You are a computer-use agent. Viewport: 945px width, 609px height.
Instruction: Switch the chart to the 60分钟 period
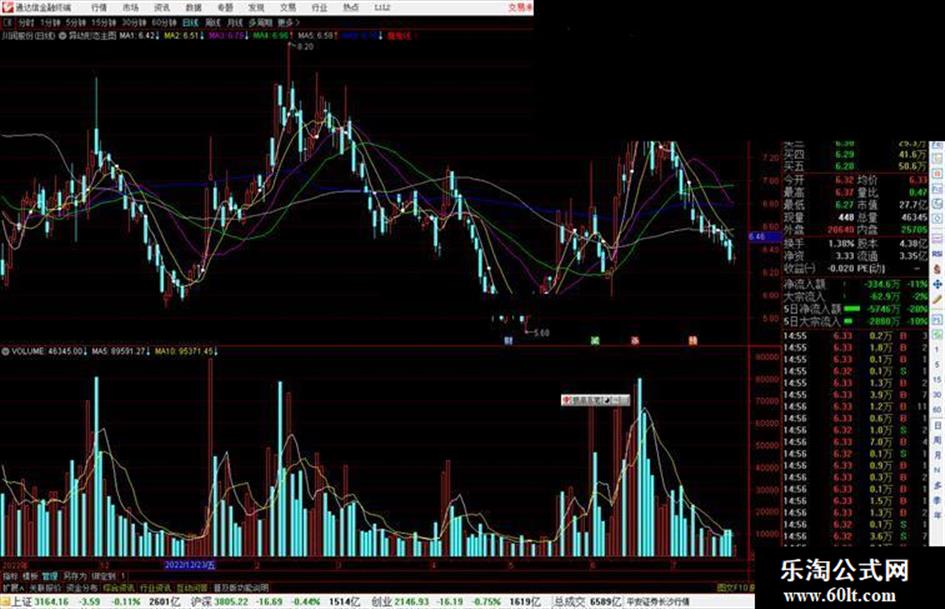click(x=164, y=23)
